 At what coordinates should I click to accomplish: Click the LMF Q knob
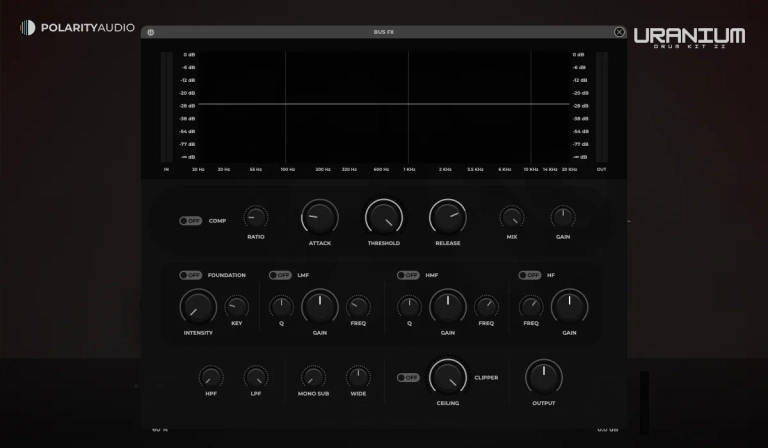tap(281, 307)
